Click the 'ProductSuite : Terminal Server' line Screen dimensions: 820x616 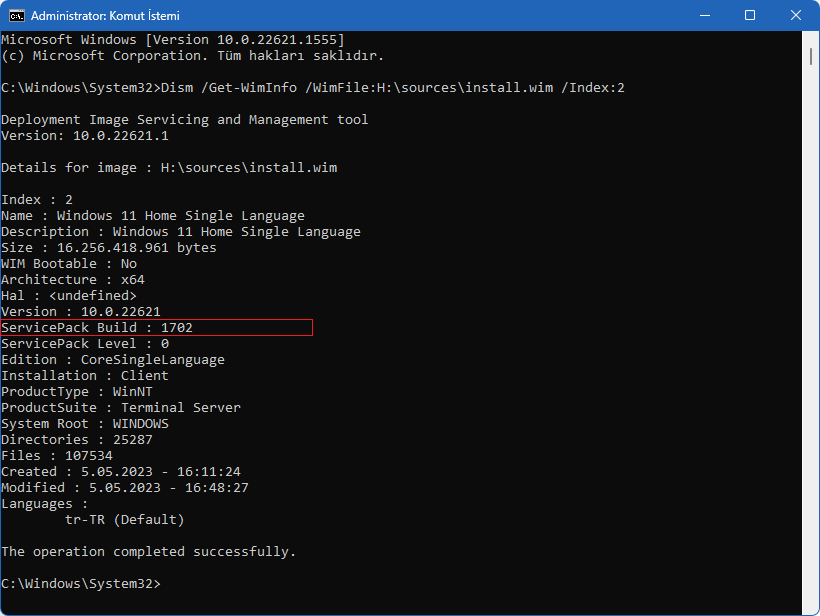(121, 408)
